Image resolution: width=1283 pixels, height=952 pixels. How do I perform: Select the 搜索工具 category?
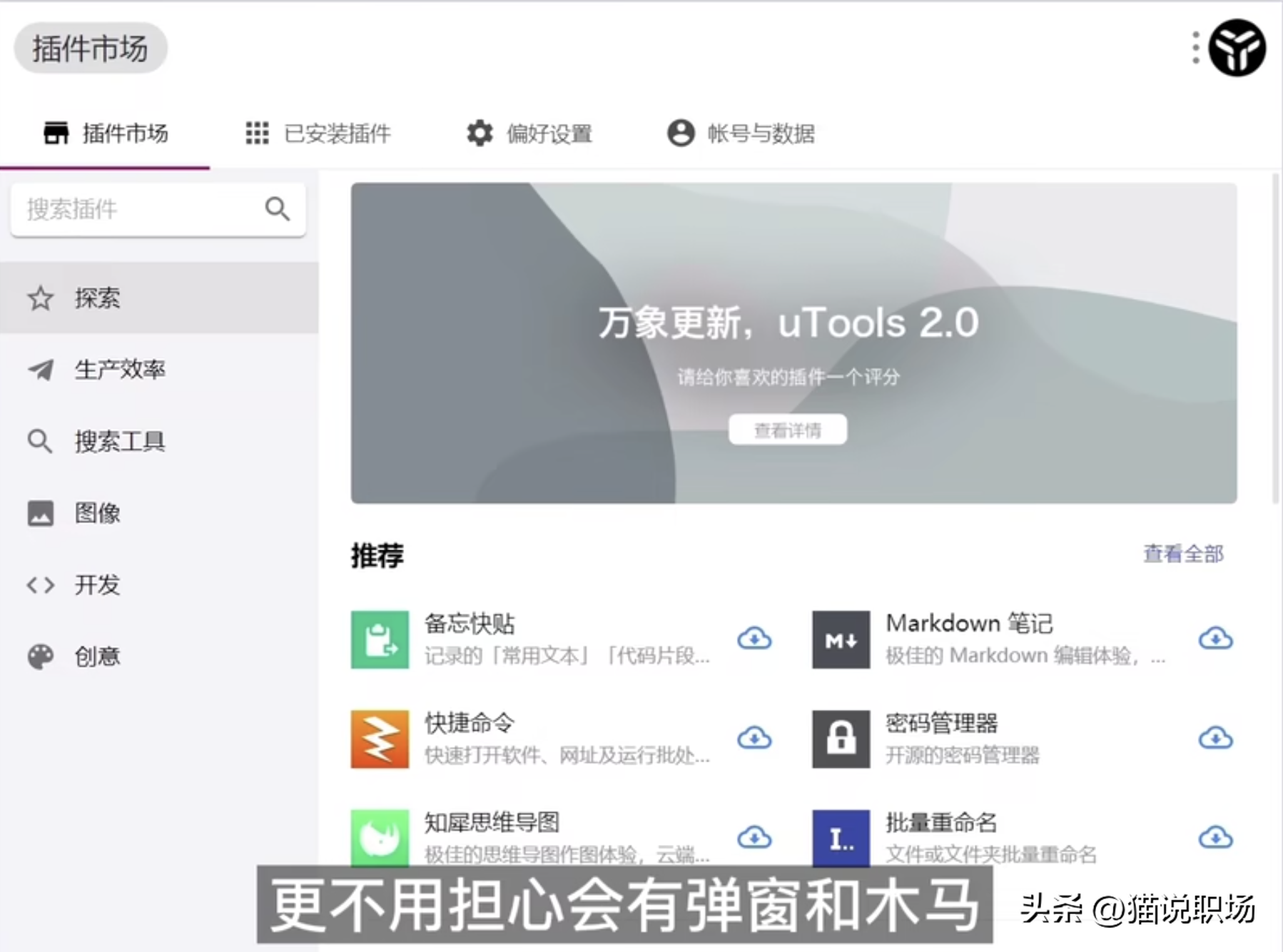[159, 441]
